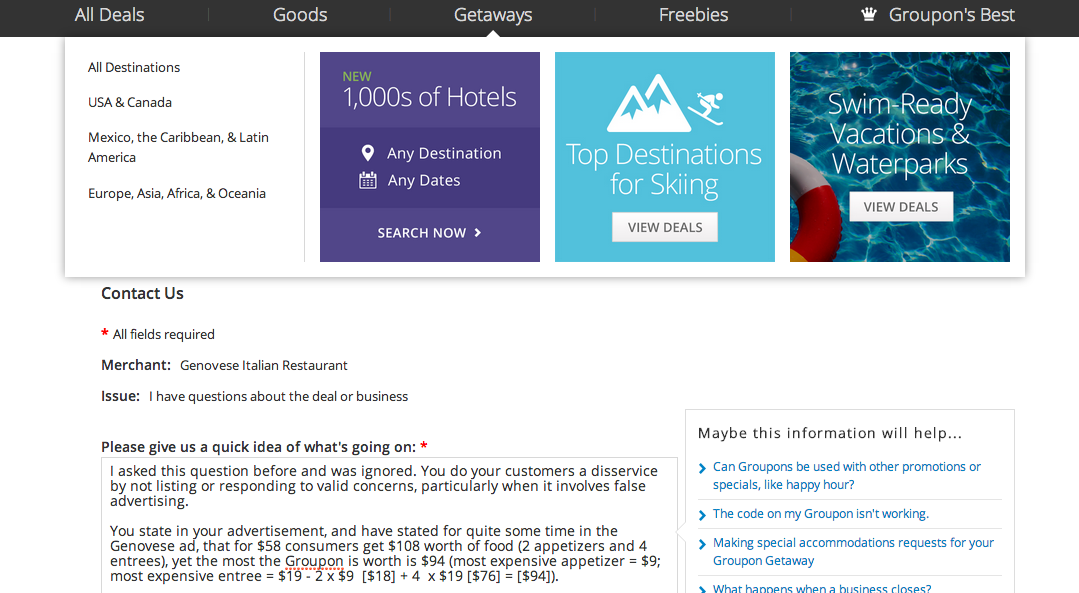Click the underlined word Groupon in the message
1079x593 pixels.
coord(314,561)
